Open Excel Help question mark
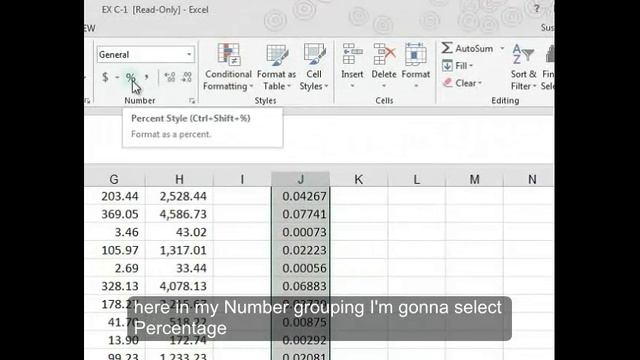The image size is (640, 360). pyautogui.click(x=537, y=8)
